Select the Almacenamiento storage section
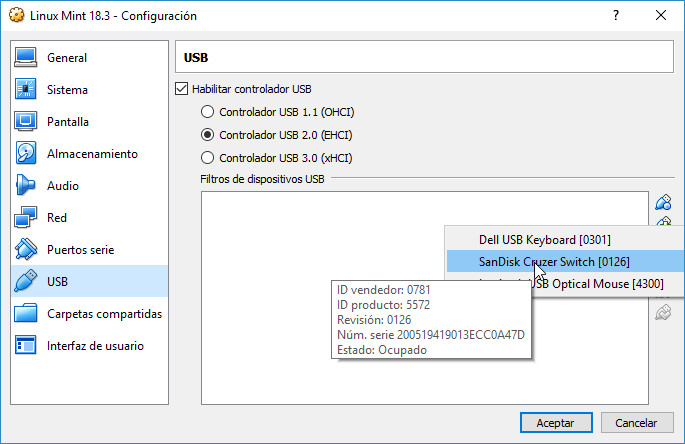Screen dimensions: 685x444 tap(92, 154)
